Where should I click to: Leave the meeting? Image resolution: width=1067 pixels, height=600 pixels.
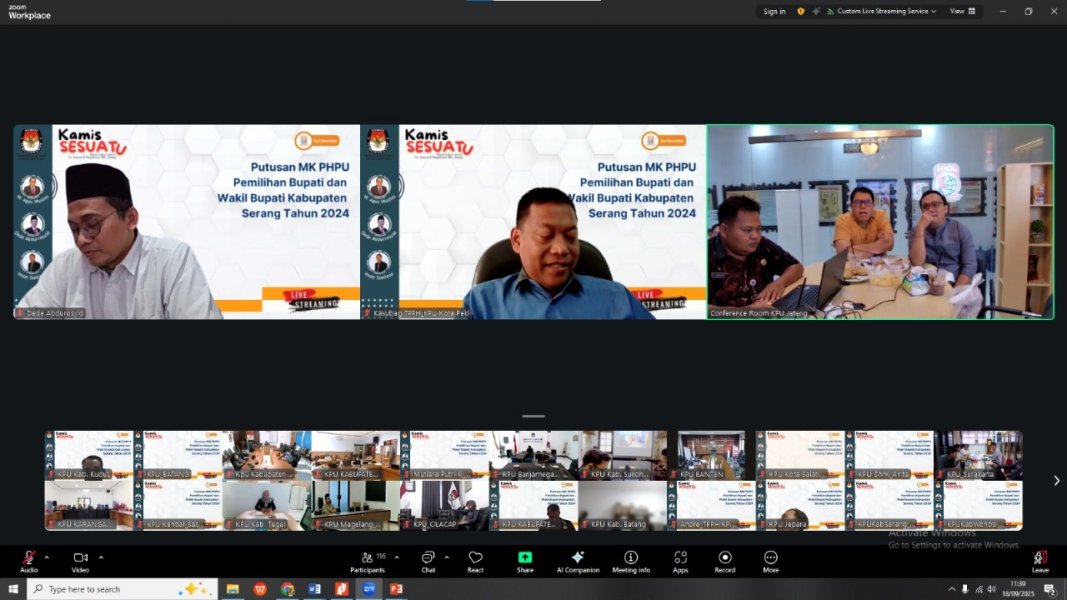coord(1040,559)
